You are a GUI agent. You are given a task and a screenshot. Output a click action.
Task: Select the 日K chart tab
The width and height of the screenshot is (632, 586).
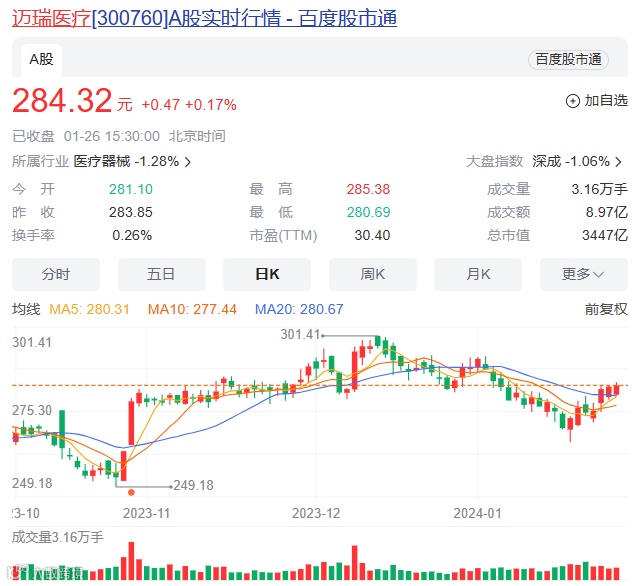267,274
